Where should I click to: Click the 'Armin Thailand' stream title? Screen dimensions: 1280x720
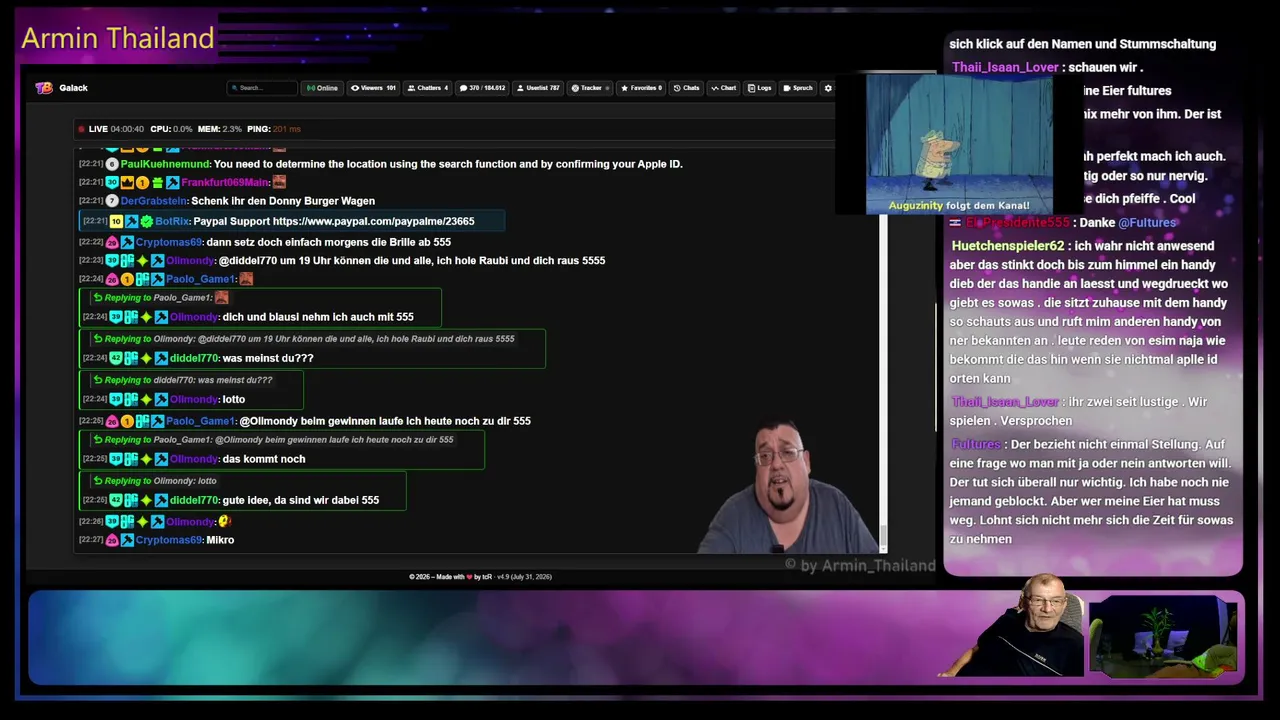118,38
